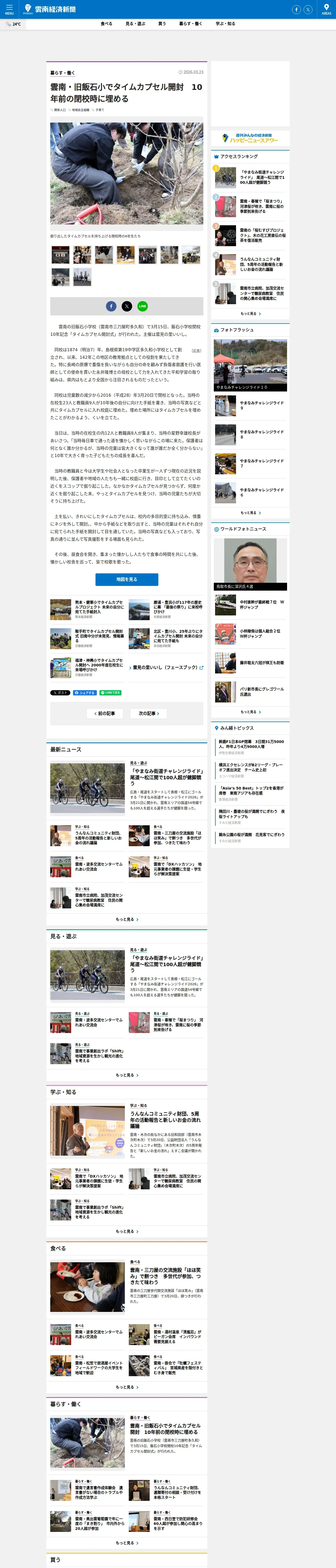Click もっと見る in the 最新ニュース section
The image size is (336, 1568).
click(127, 919)
